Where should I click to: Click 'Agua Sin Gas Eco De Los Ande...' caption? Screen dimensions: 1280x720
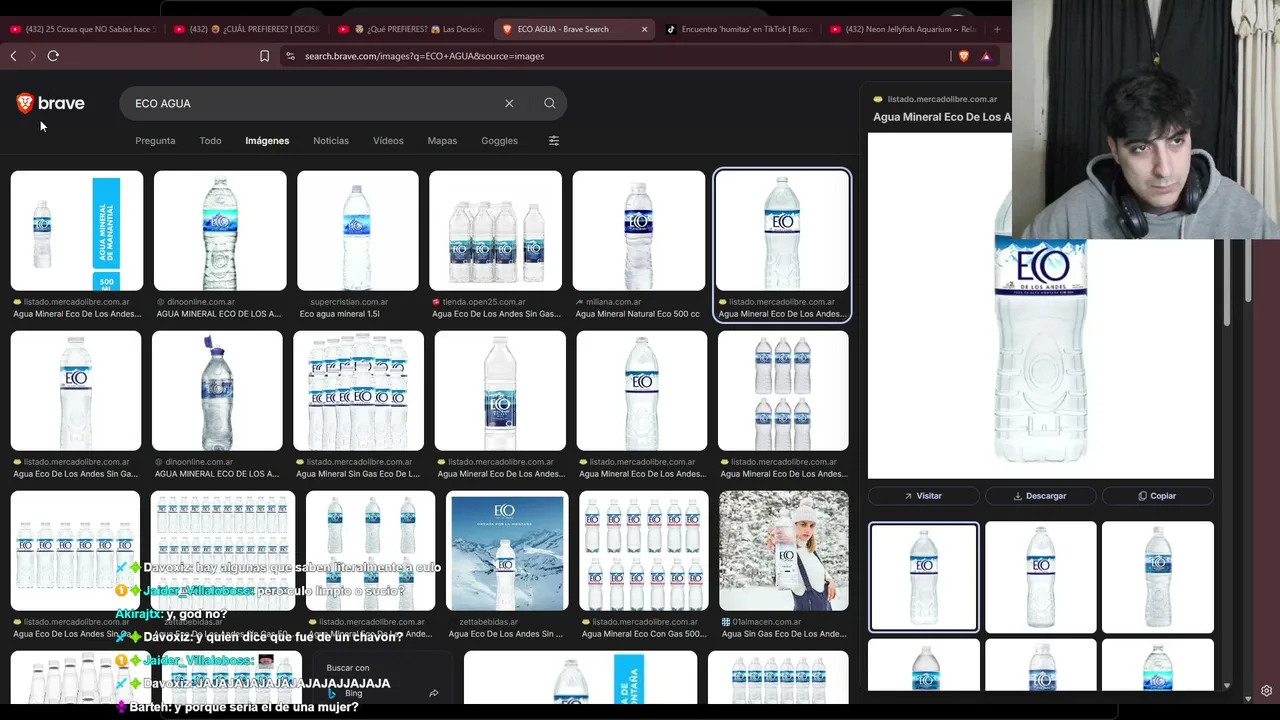(x=783, y=634)
